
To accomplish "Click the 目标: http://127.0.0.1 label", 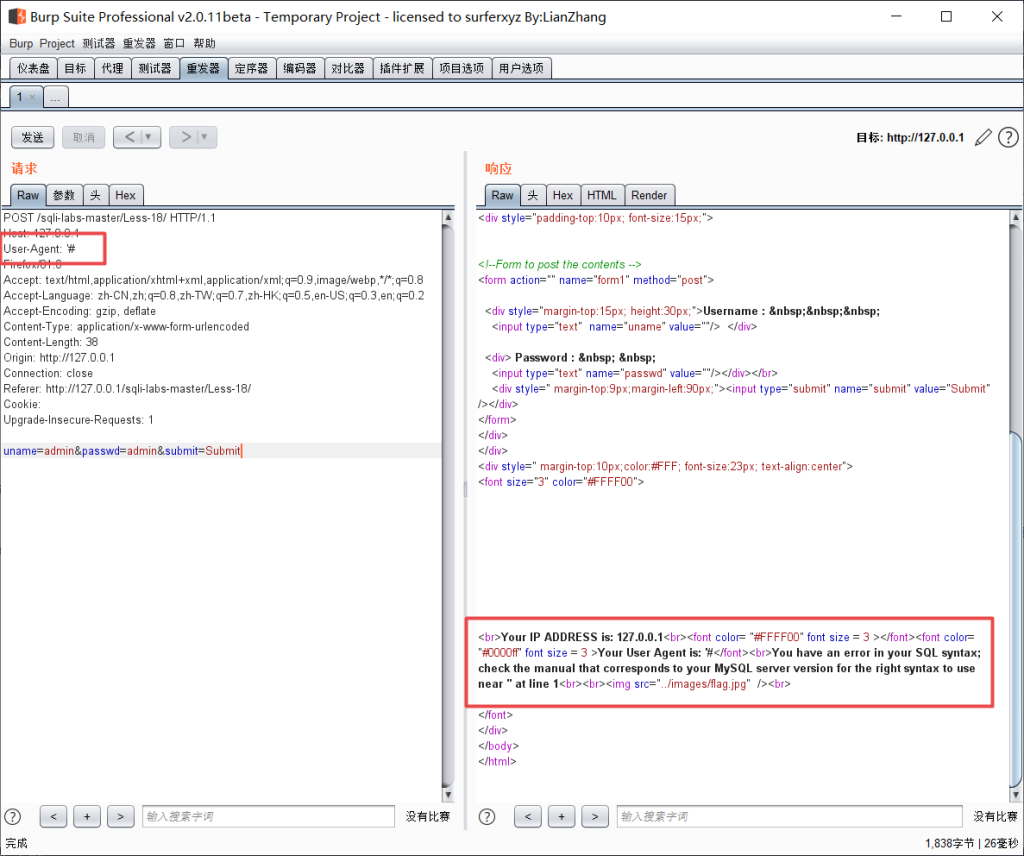I will (910, 137).
